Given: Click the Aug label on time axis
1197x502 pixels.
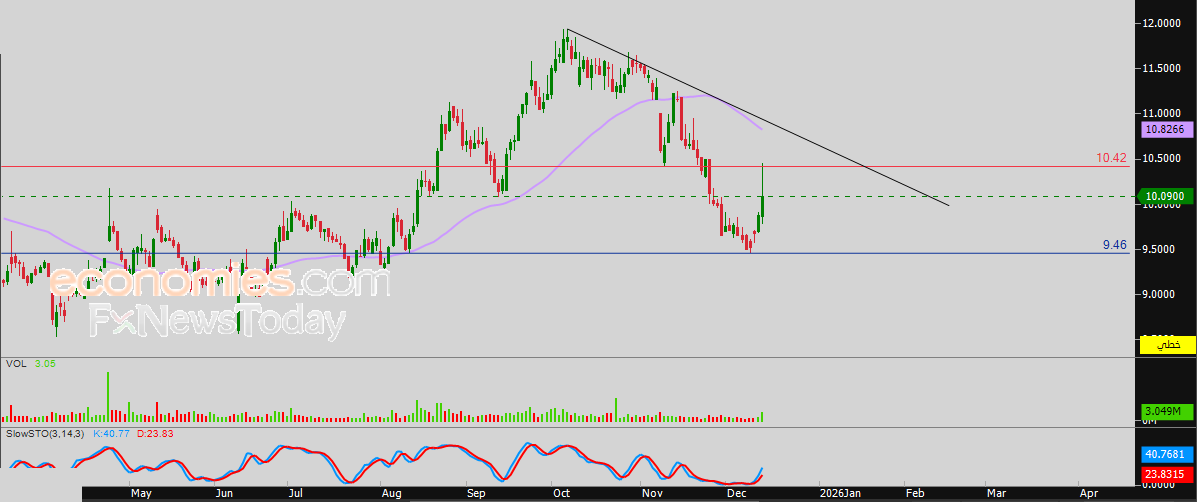Looking at the screenshot, I should (x=391, y=494).
